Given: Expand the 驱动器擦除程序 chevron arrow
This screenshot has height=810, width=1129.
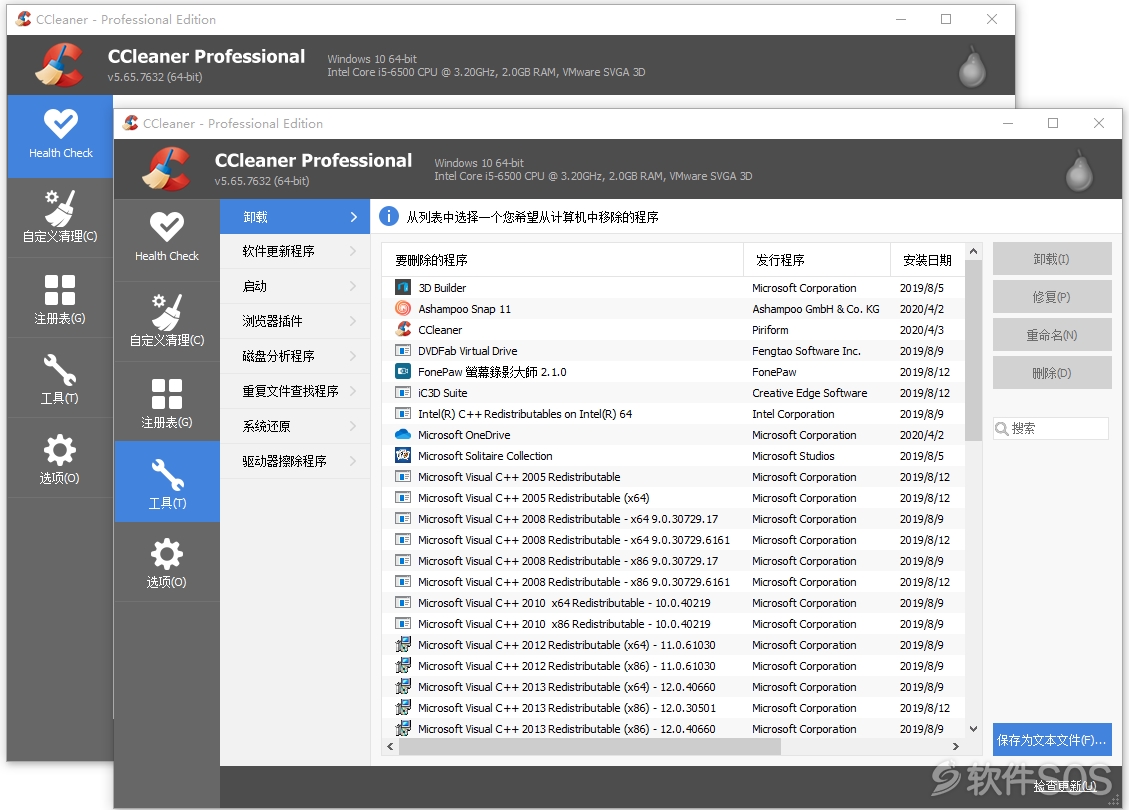Looking at the screenshot, I should [x=353, y=461].
